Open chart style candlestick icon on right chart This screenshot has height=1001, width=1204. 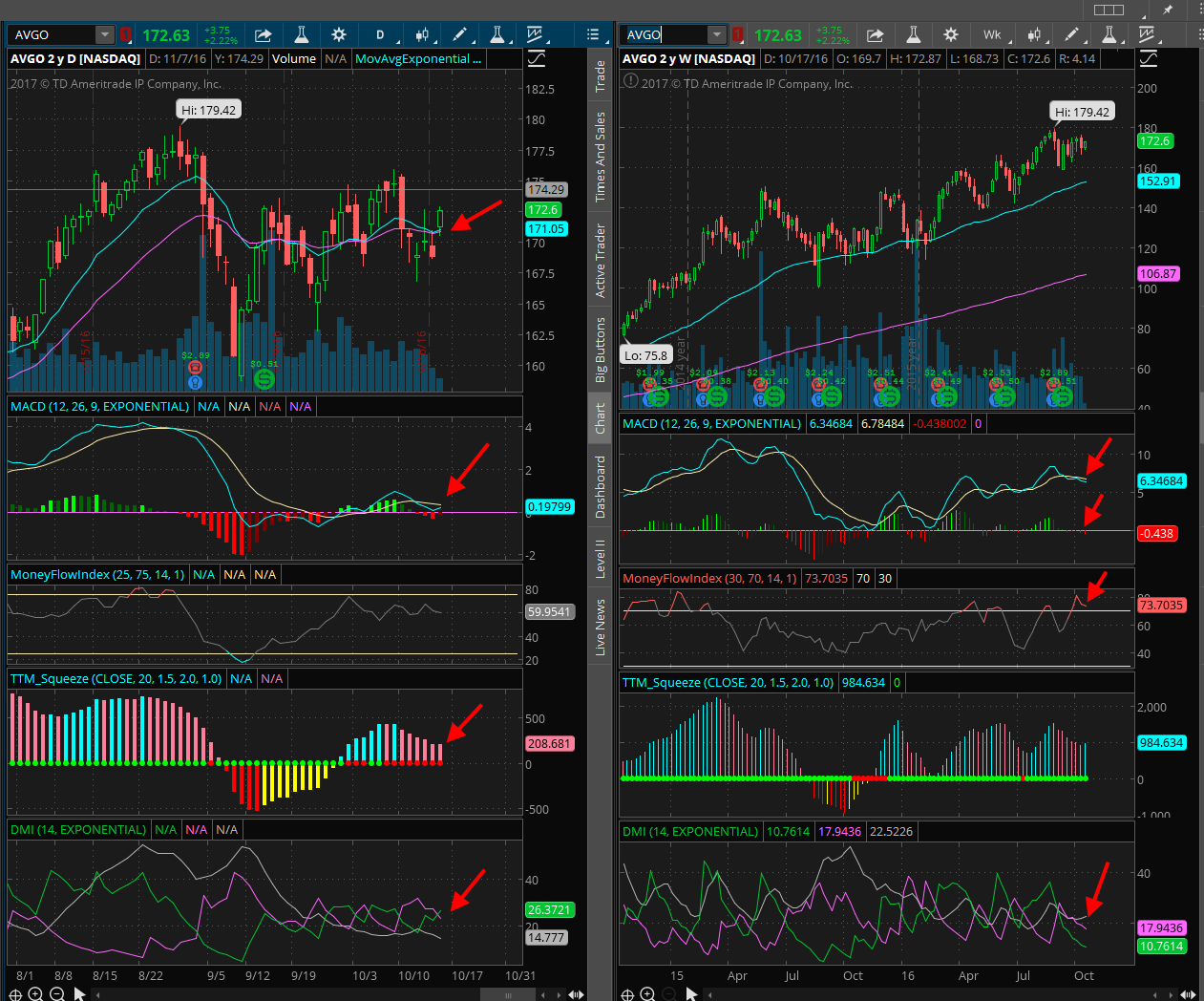1033,35
